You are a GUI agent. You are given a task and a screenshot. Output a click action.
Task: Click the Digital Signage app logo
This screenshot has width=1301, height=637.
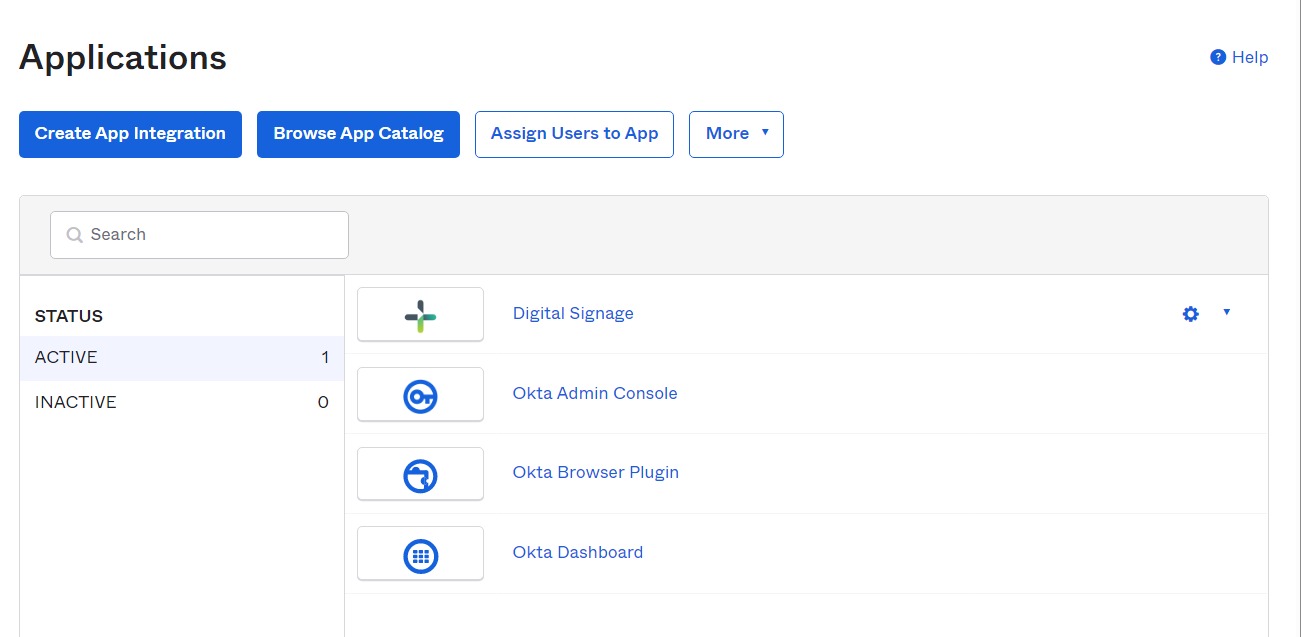pyautogui.click(x=420, y=314)
